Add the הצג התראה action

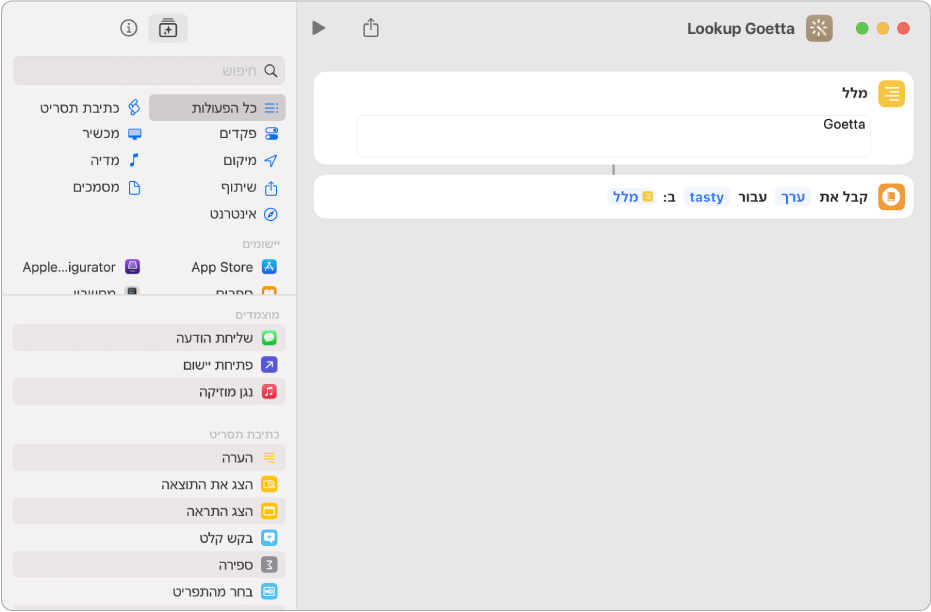(x=149, y=511)
